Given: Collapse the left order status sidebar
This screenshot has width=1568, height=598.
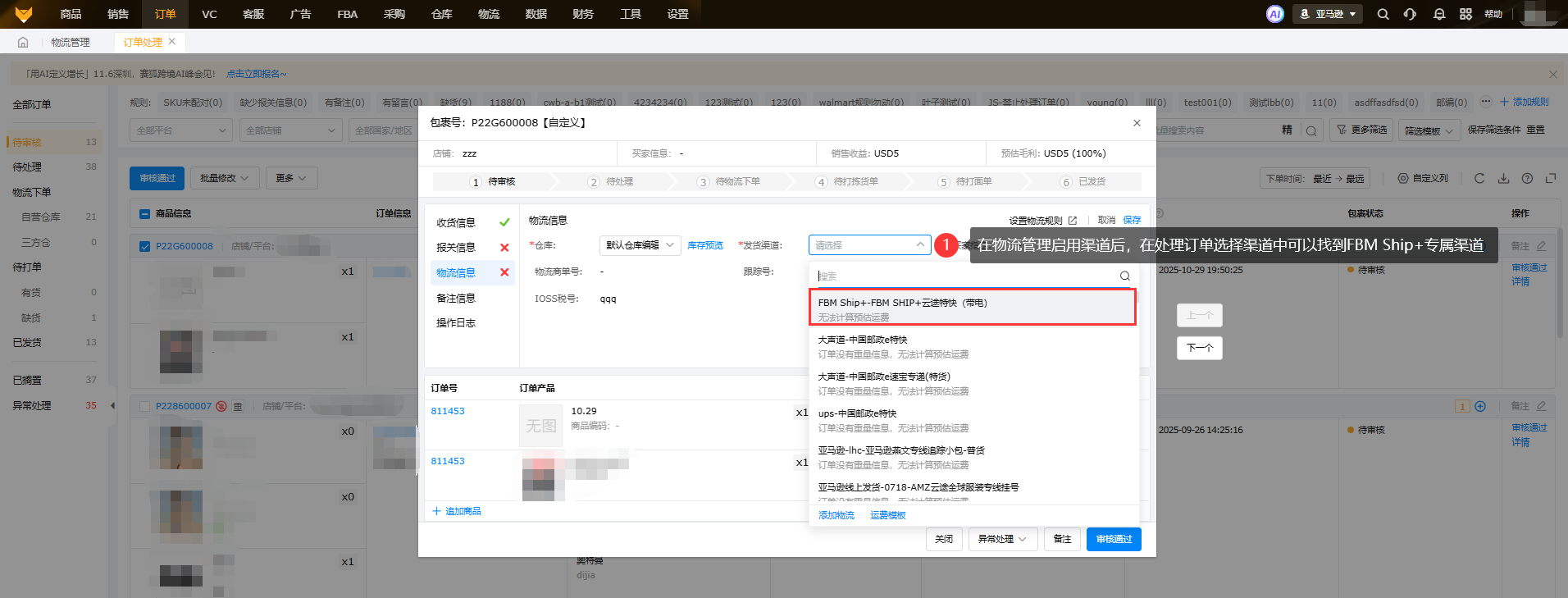Looking at the screenshot, I should point(112,405).
